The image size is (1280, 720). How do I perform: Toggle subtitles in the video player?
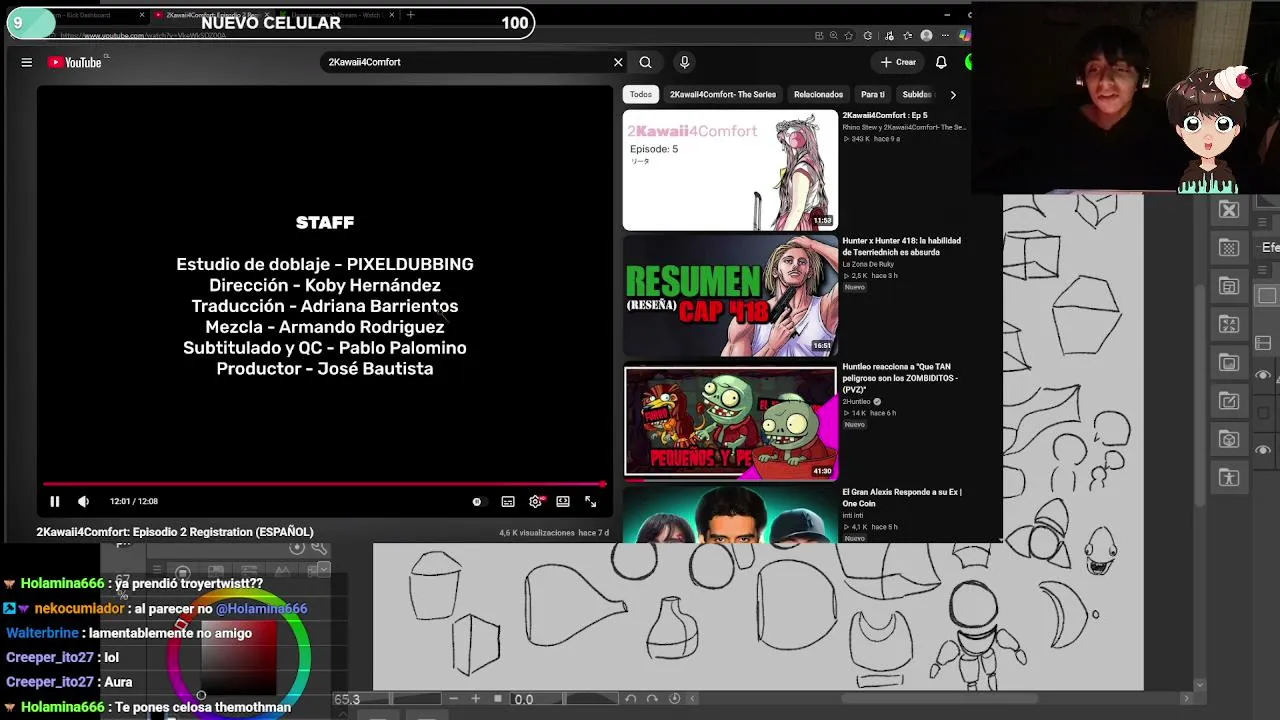(x=508, y=501)
